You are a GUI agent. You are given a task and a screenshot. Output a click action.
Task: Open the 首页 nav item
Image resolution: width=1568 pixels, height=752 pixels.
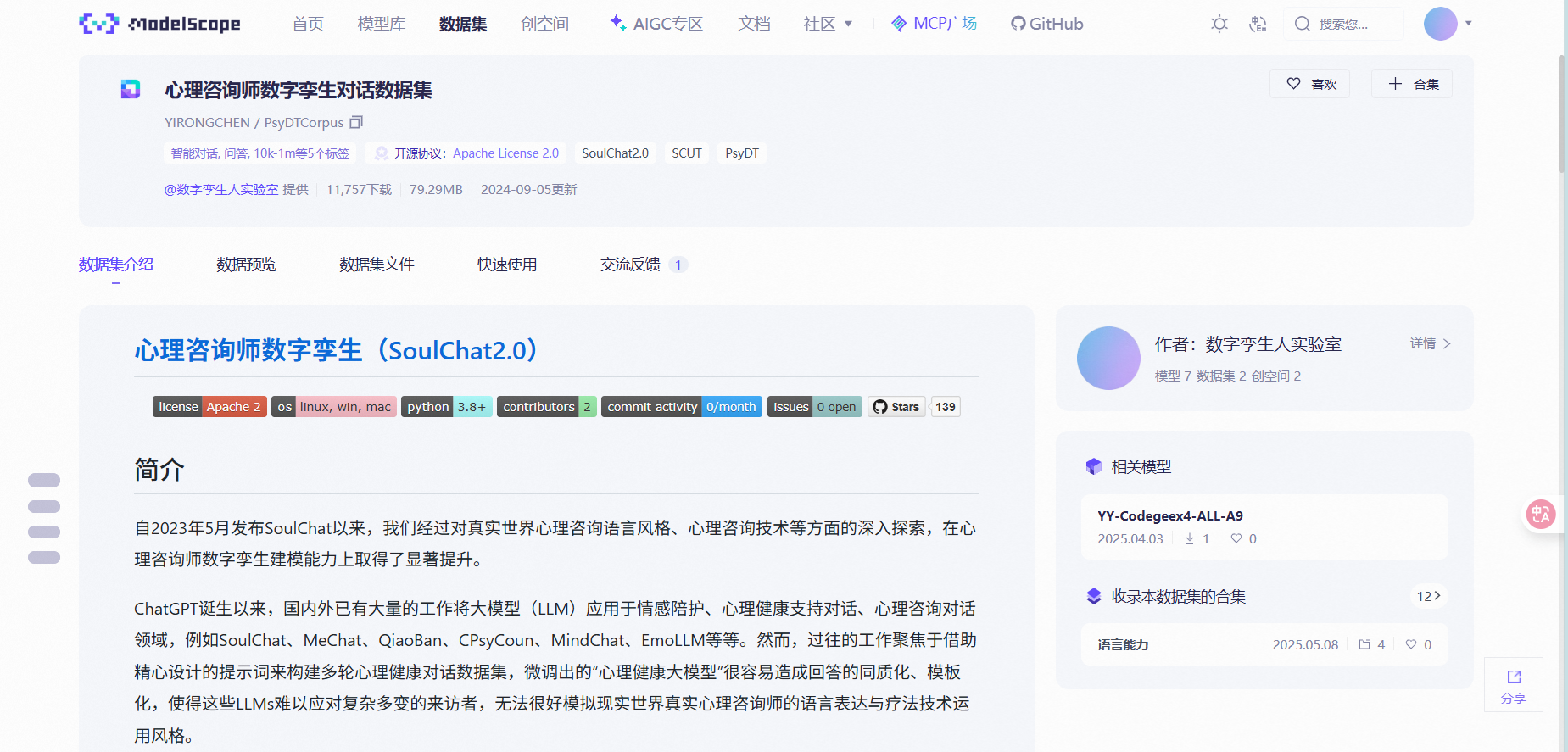coord(308,24)
